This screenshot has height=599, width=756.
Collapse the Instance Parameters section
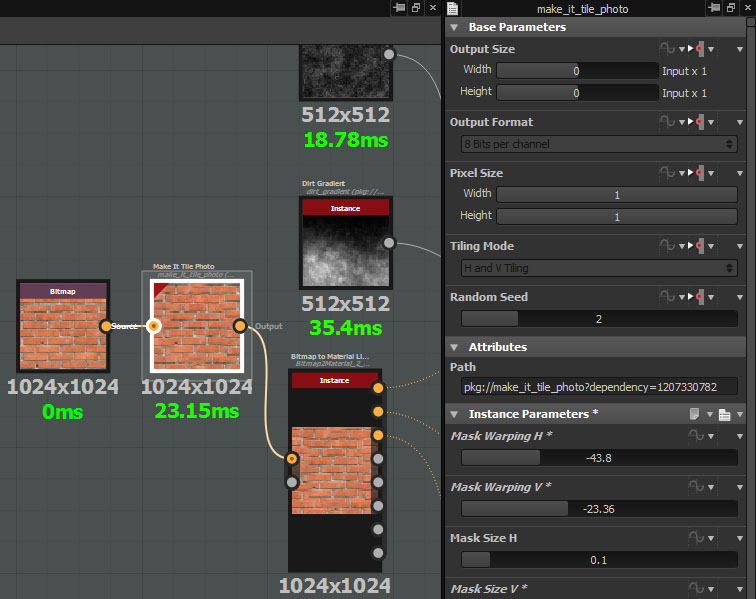[454, 414]
